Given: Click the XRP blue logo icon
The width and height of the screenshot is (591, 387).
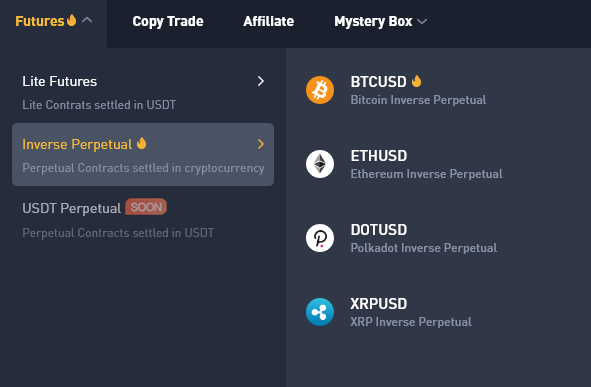Looking at the screenshot, I should (320, 312).
